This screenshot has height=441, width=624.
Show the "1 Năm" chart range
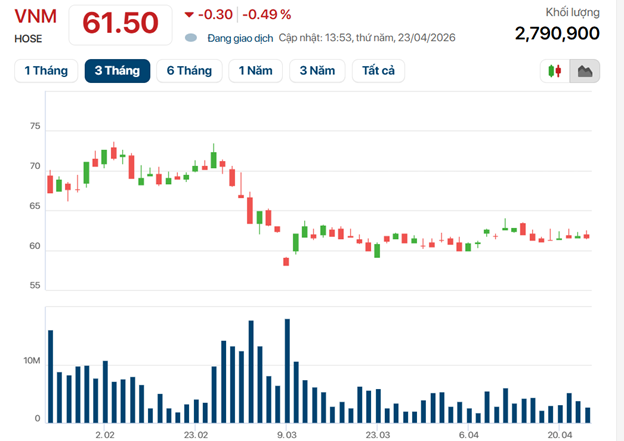[x=255, y=71]
